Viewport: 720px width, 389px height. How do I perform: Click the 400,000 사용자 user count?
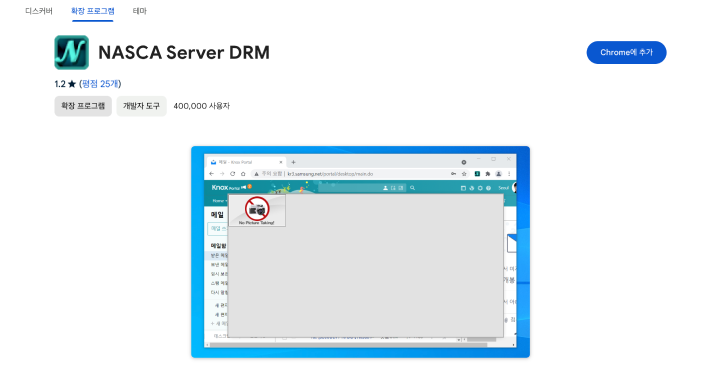coord(201,106)
